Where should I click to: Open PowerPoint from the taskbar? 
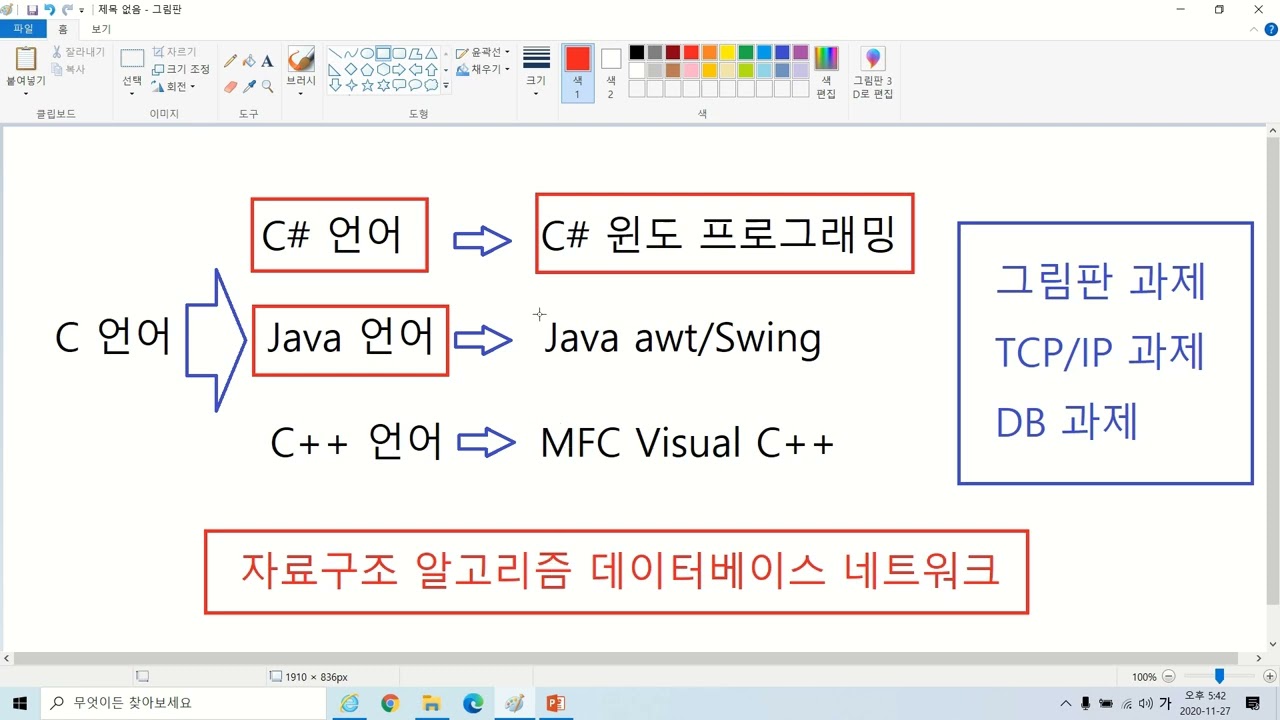(555, 703)
